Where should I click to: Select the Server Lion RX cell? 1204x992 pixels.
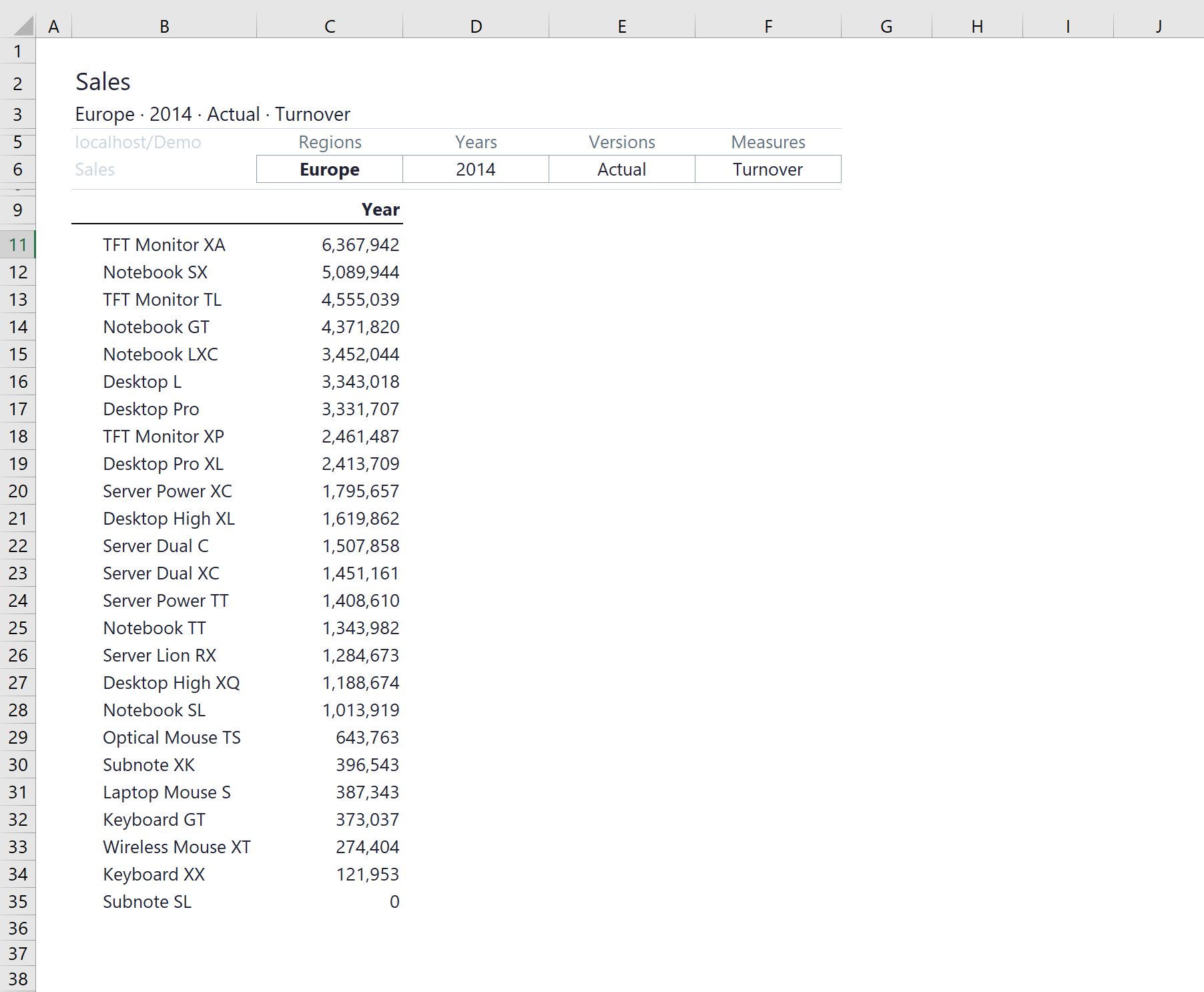(x=164, y=656)
